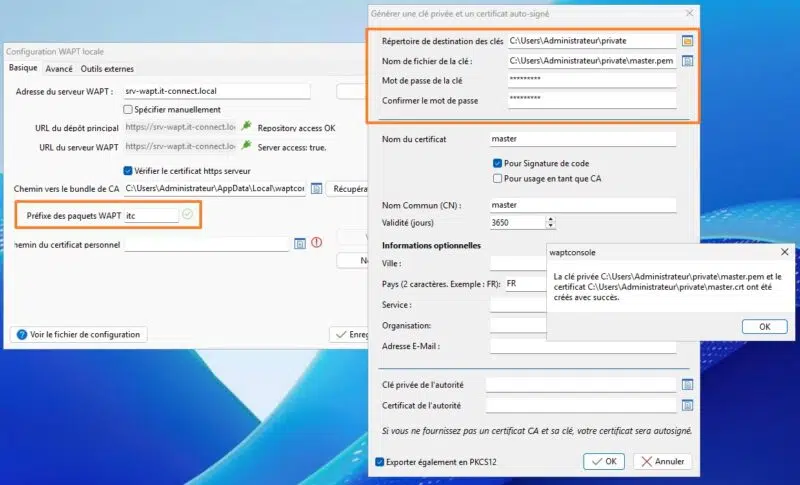Click the WAPT server URL field
Viewport: 800px width, 485px height.
(x=180, y=146)
